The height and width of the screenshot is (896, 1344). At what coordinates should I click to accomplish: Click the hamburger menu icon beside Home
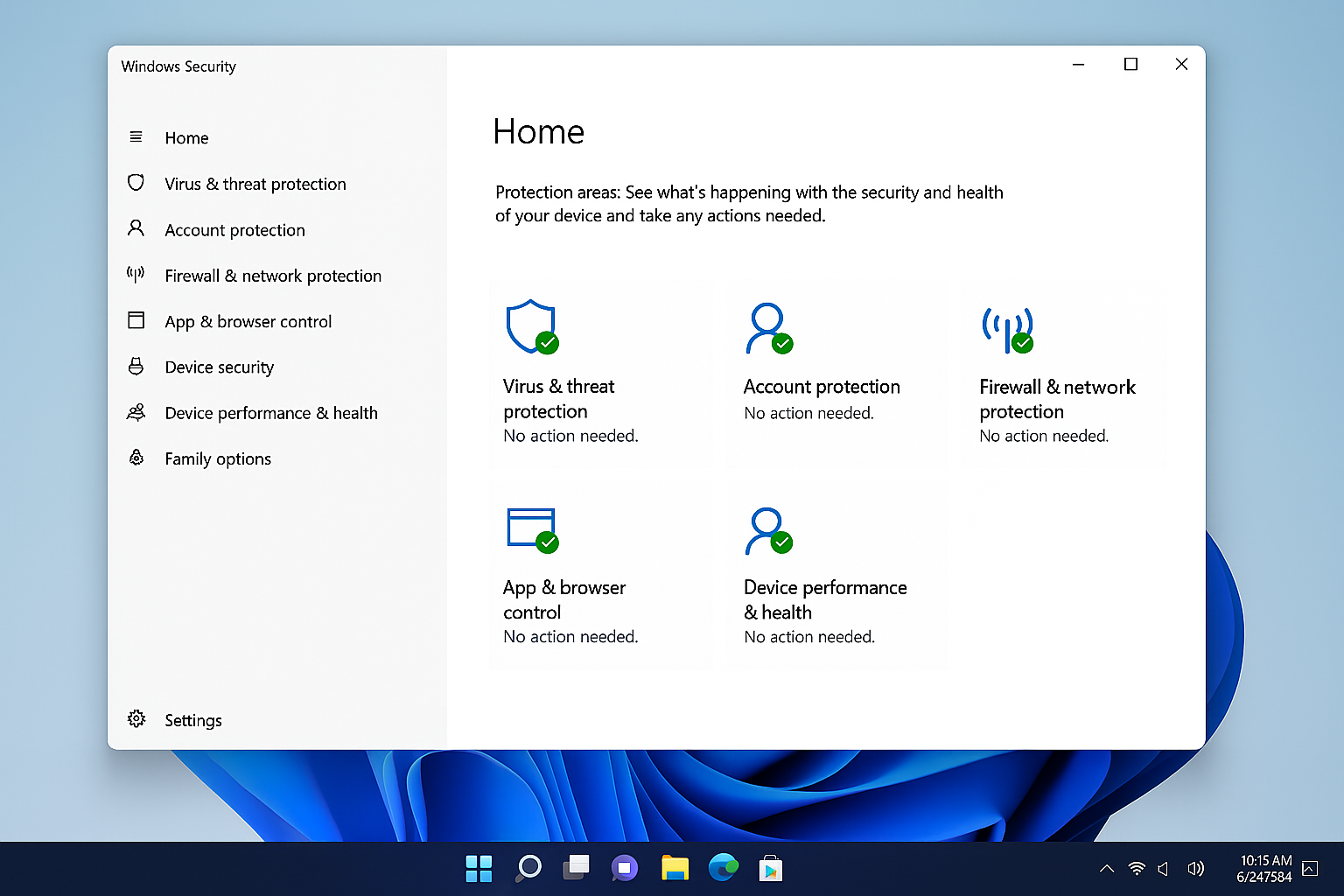[136, 136]
